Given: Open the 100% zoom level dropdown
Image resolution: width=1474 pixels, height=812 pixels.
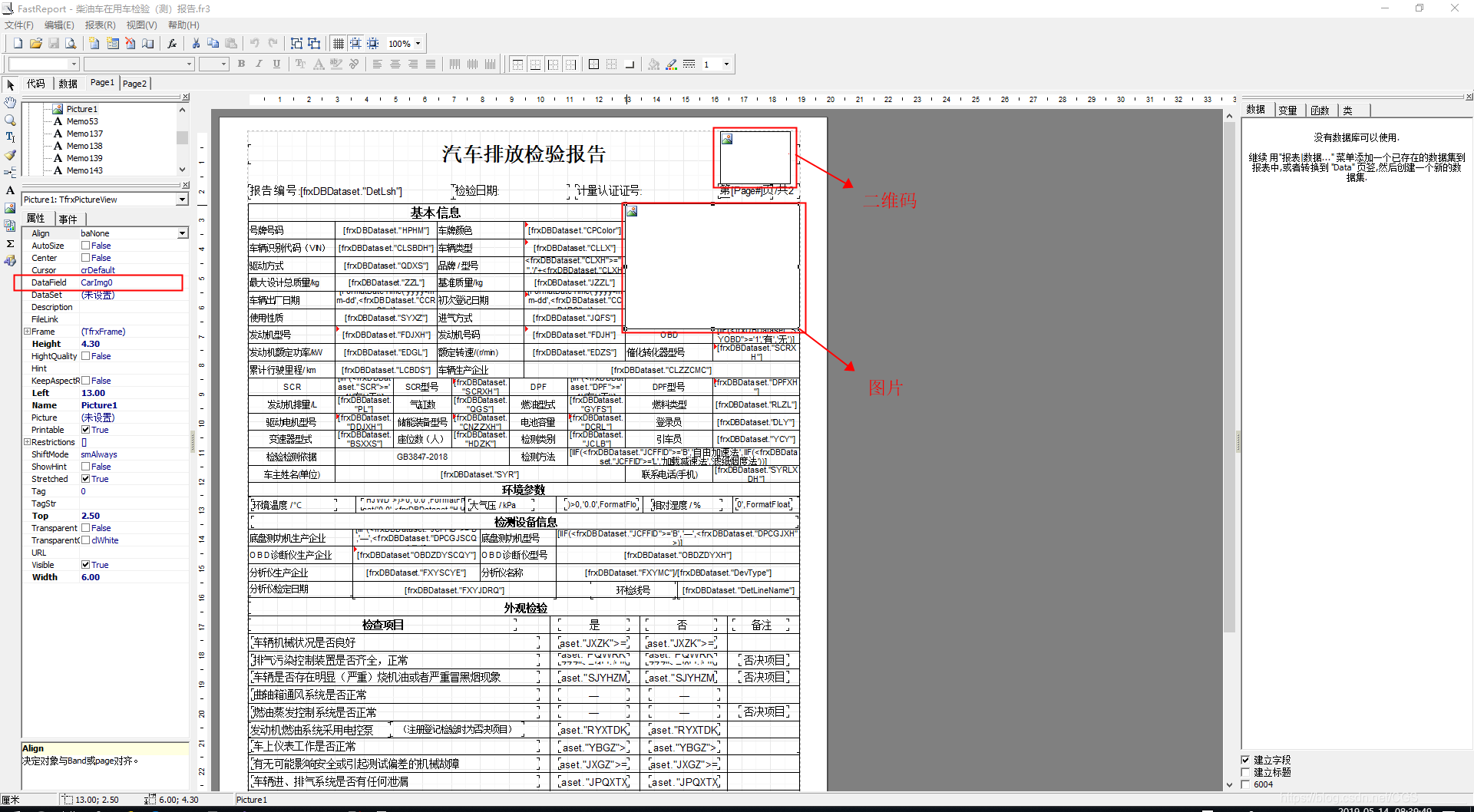Looking at the screenshot, I should pyautogui.click(x=418, y=43).
